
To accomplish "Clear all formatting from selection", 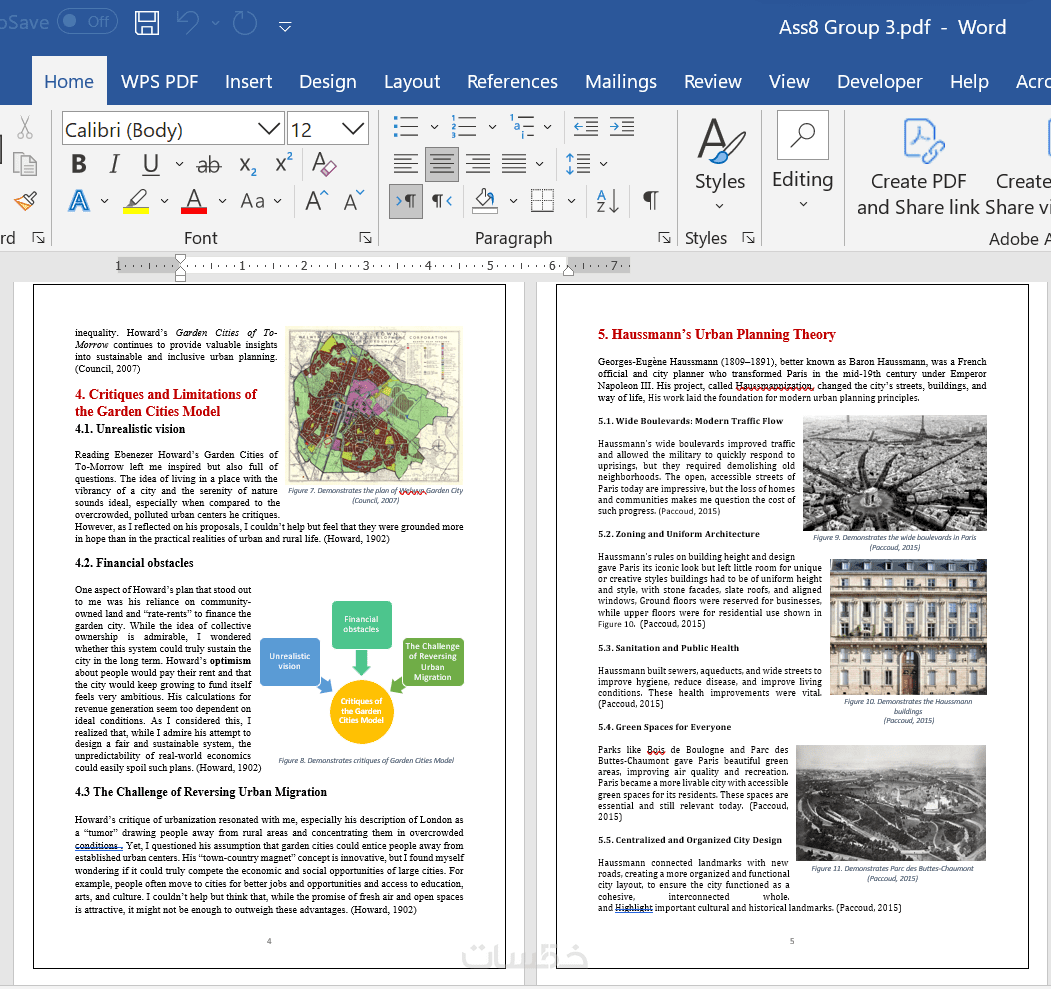I will click(x=324, y=164).
